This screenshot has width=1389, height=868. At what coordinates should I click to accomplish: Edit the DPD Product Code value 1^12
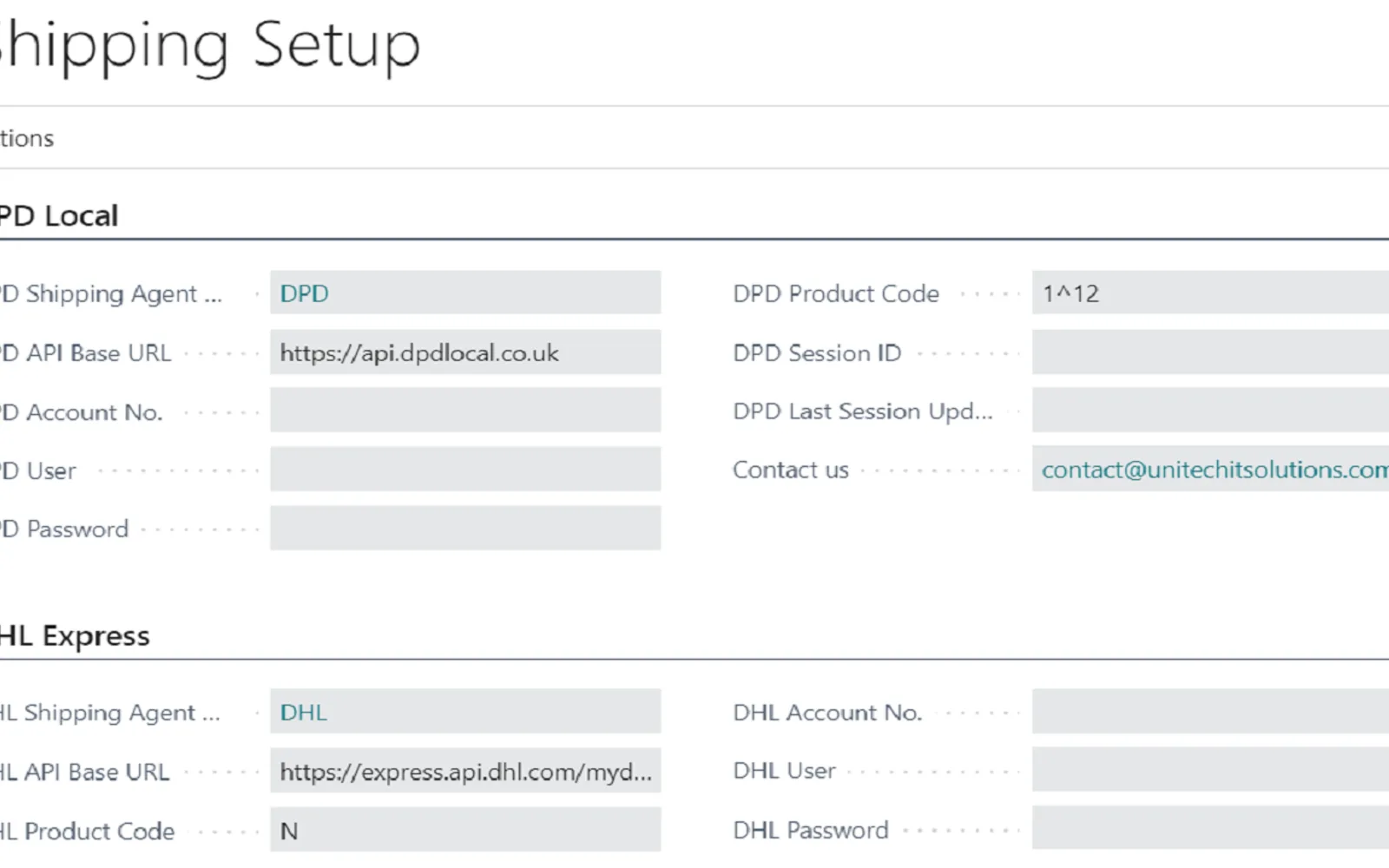1210,293
